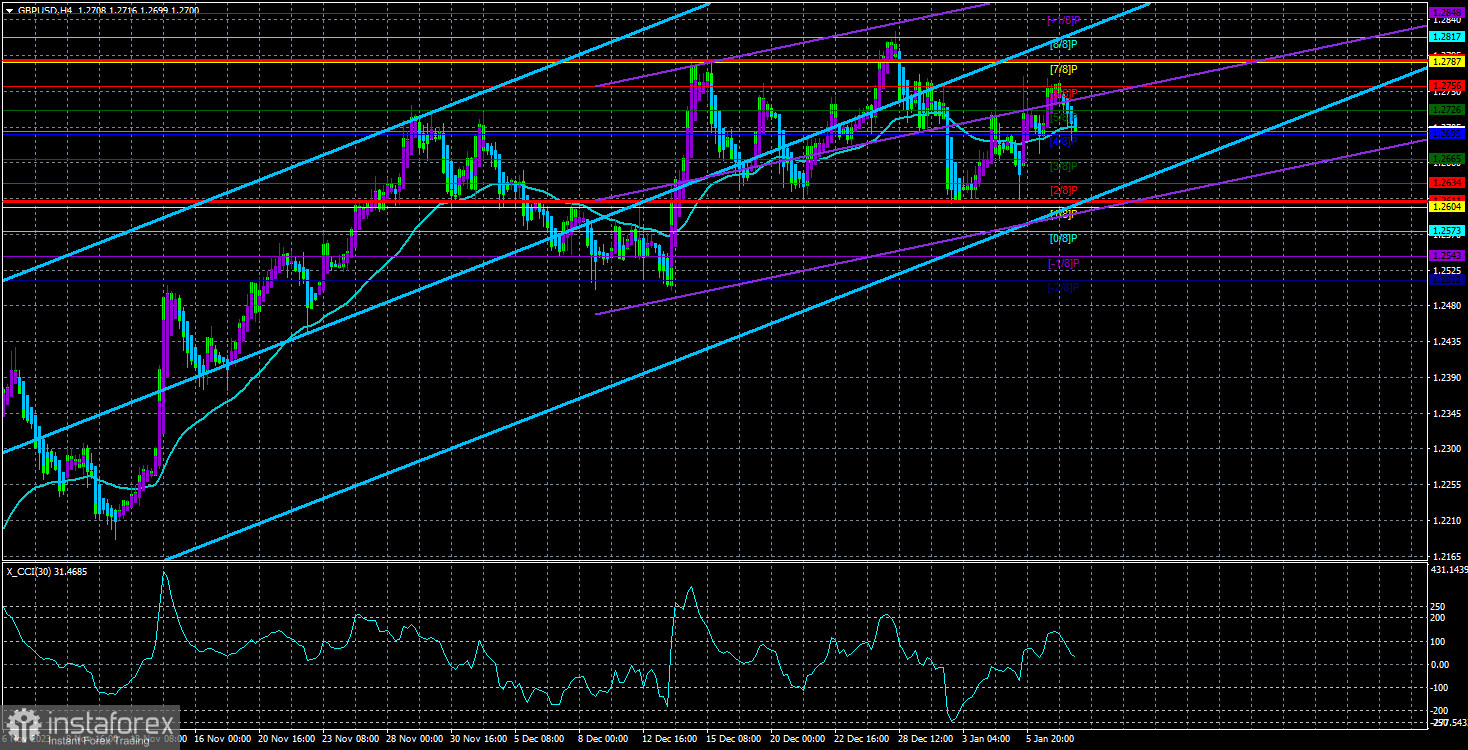Click the 1.2525 price scale value
Viewport: 1468px width, 750px height.
coord(1446,271)
